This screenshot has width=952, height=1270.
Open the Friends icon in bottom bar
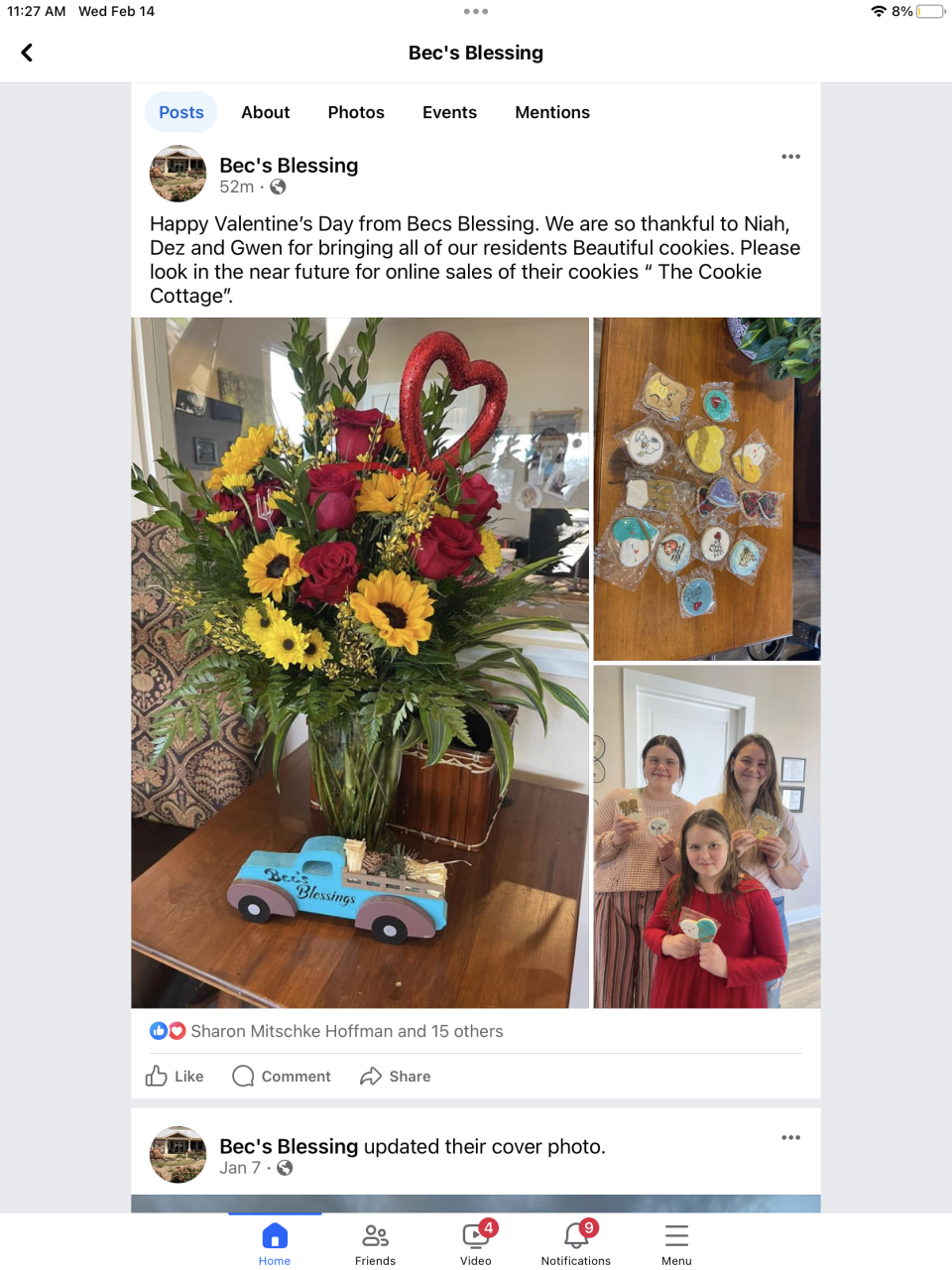pyautogui.click(x=375, y=1235)
